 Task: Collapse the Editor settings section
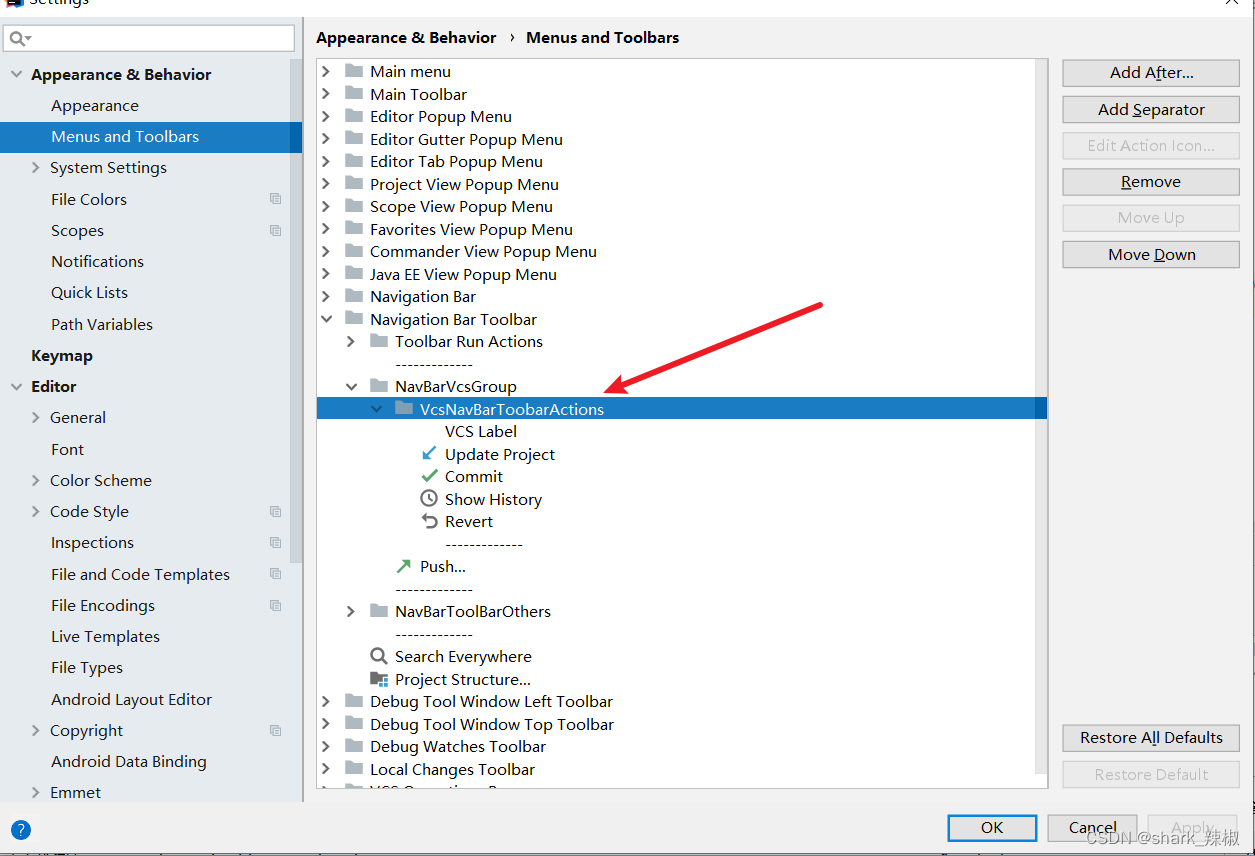(x=16, y=386)
